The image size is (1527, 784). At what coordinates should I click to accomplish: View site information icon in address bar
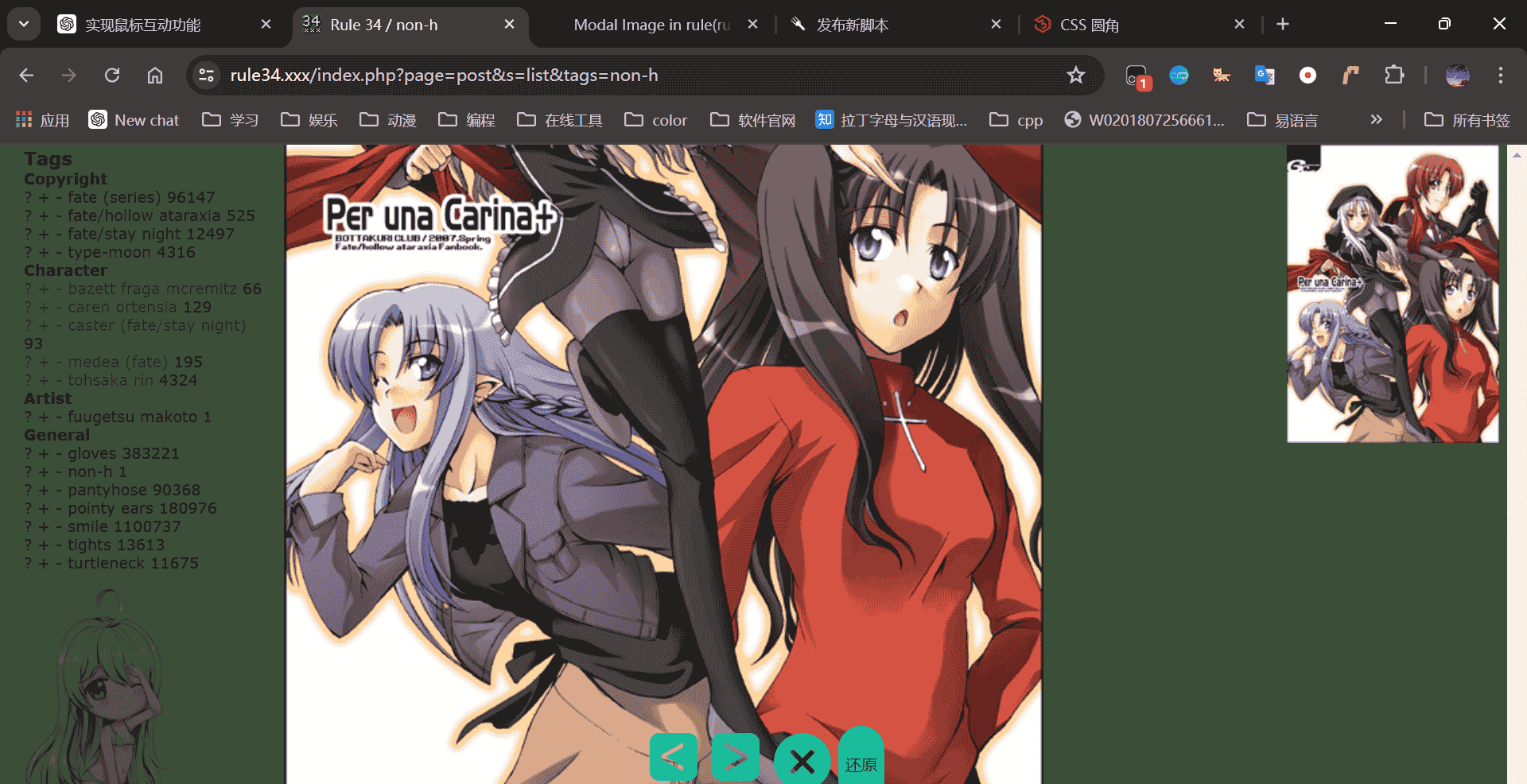(x=207, y=76)
